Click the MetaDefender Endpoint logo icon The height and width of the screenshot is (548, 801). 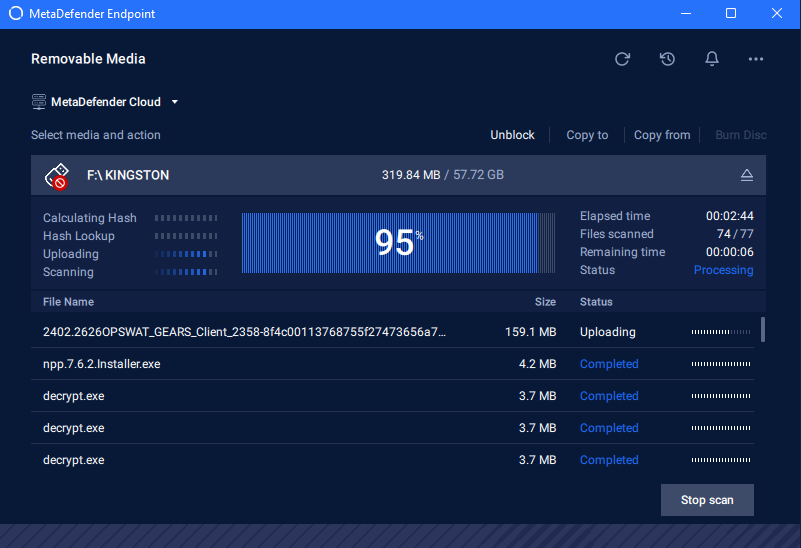(x=16, y=14)
